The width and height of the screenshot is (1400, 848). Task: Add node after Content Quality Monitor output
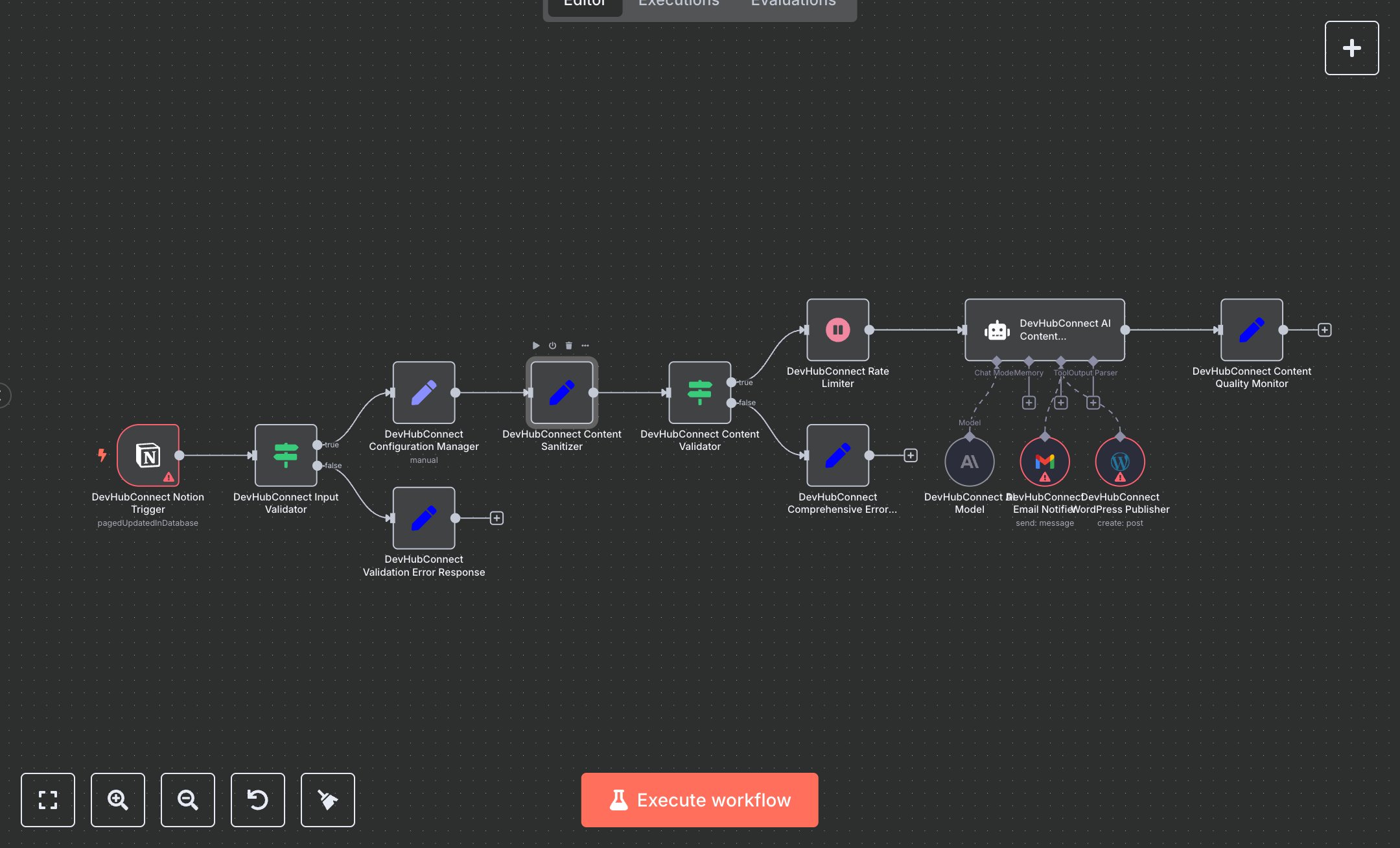click(1324, 330)
